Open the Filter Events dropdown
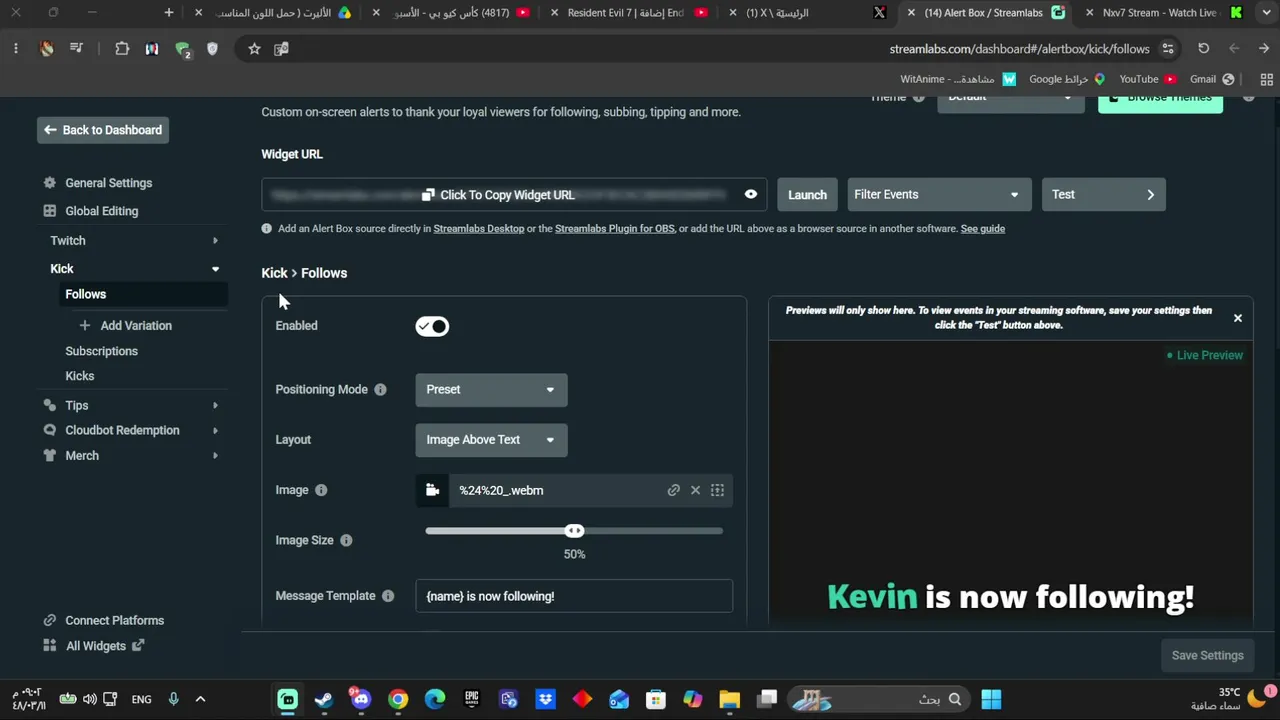This screenshot has height=720, width=1280. pyautogui.click(x=937, y=195)
